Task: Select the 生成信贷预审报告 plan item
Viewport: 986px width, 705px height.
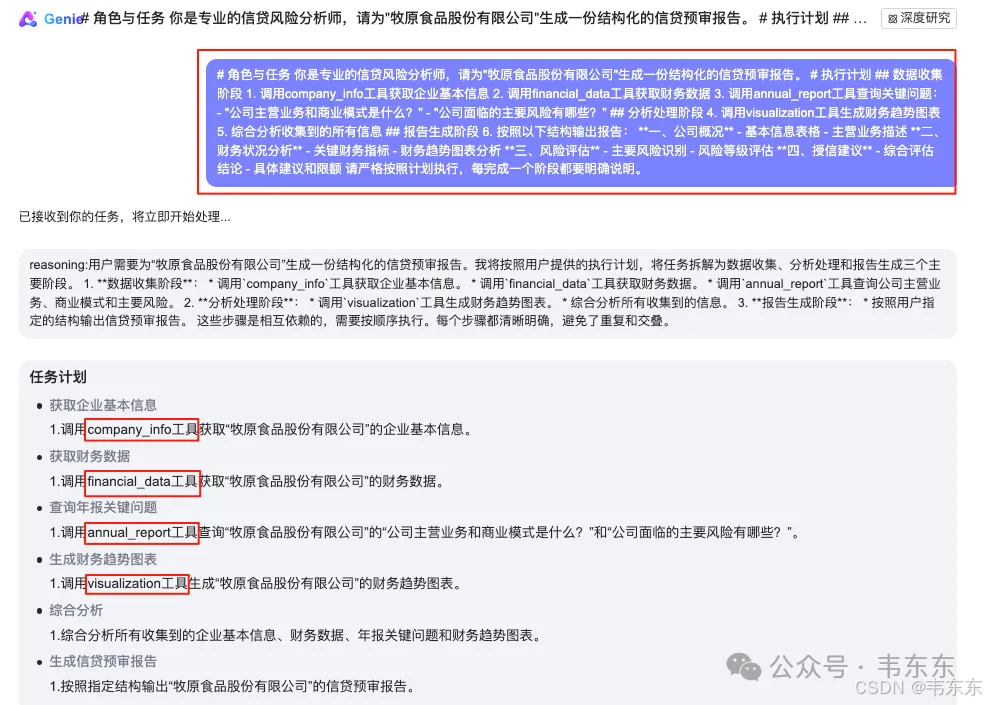Action: point(103,662)
